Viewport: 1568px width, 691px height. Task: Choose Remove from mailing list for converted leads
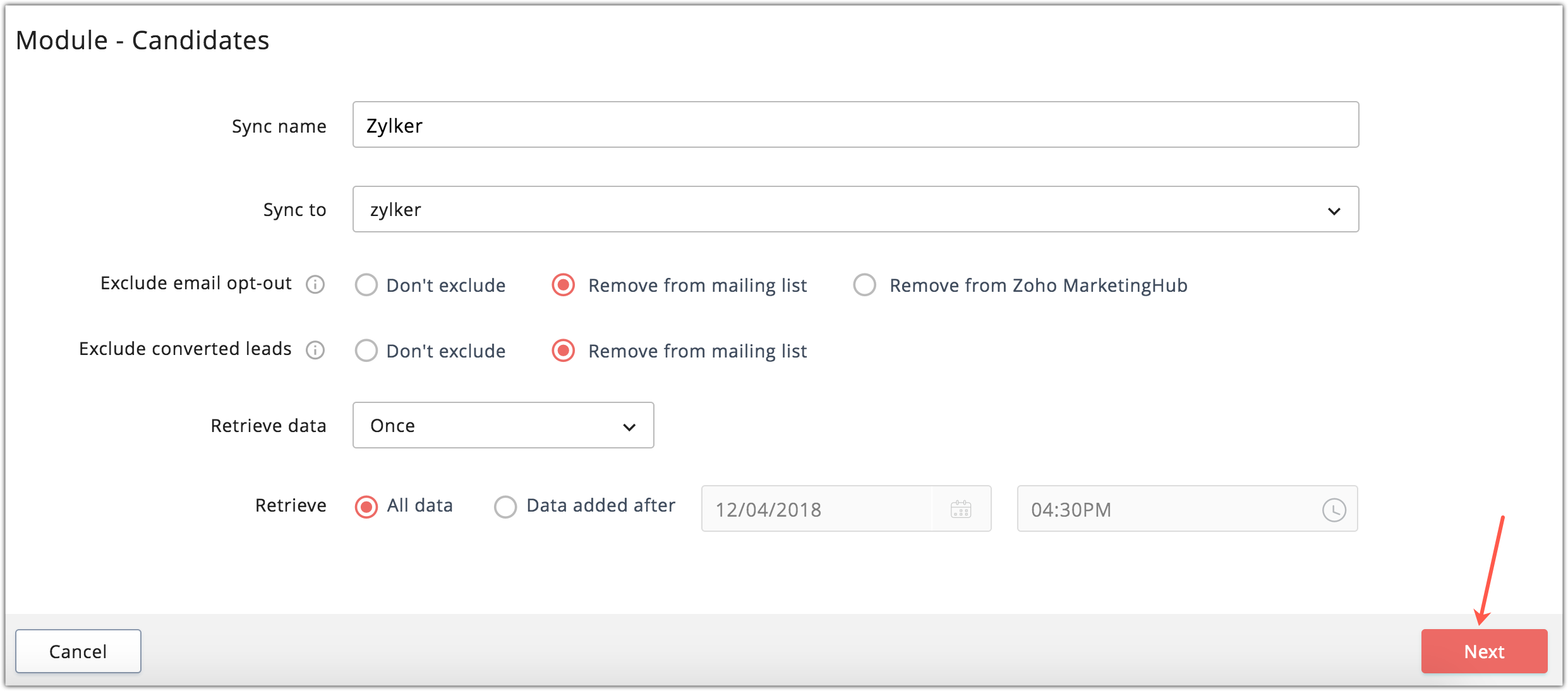(564, 351)
